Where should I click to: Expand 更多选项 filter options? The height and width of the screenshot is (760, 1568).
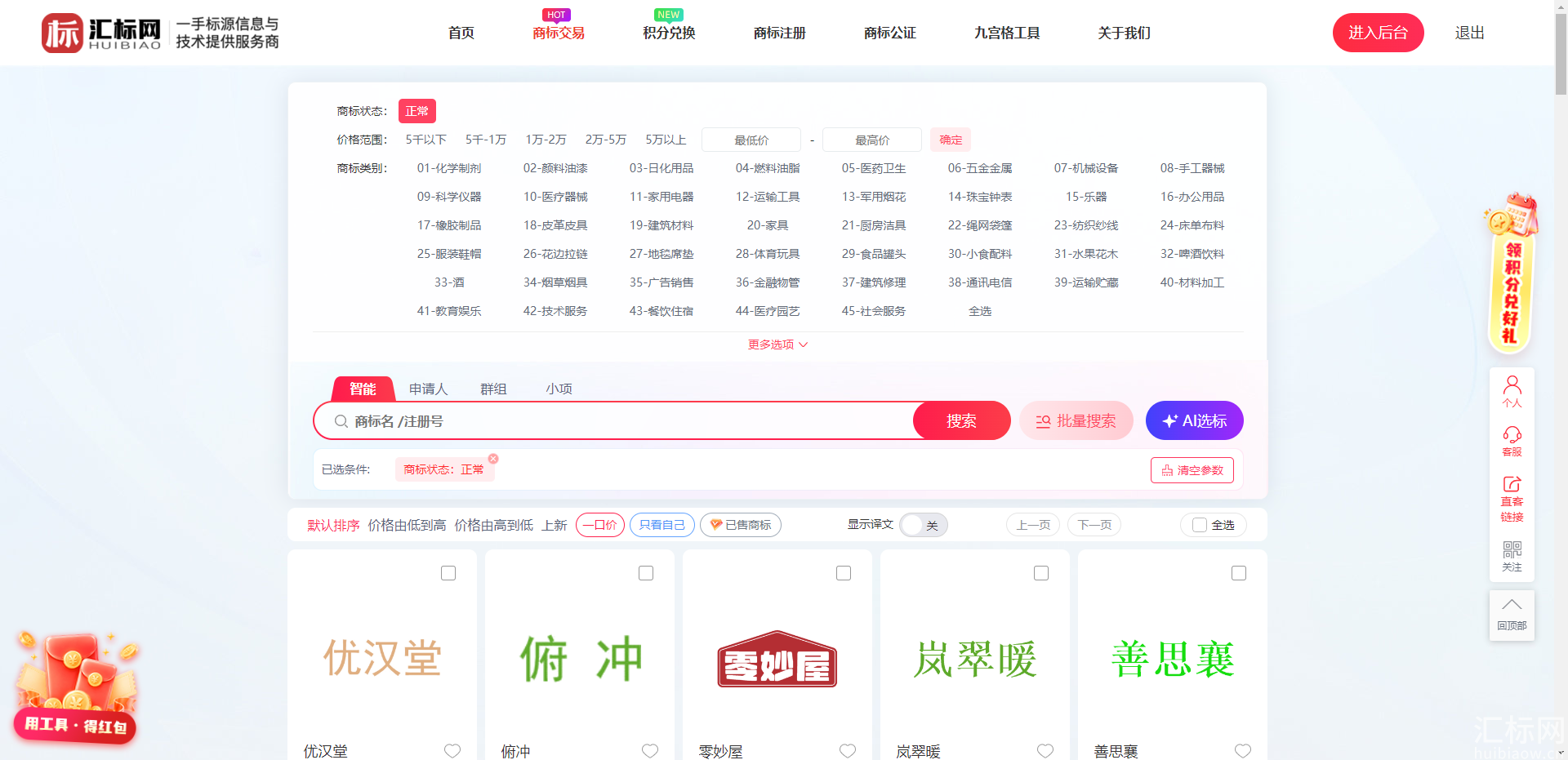[x=777, y=344]
